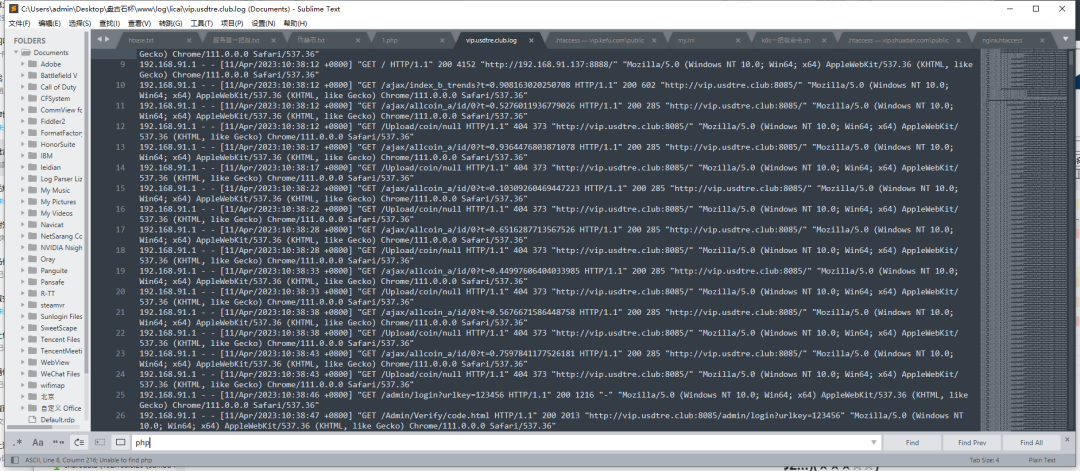Click the Oray folder icon
Image resolution: width=1080 pixels, height=471 pixels.
(x=32, y=259)
